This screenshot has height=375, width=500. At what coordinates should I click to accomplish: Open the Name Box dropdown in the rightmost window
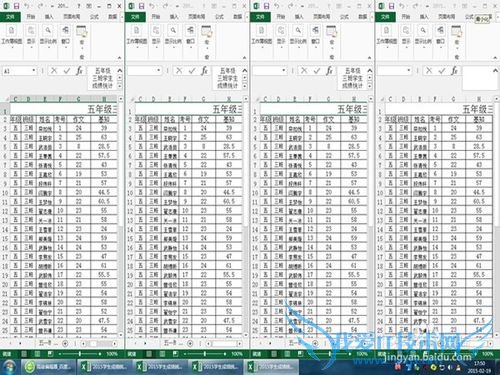pyautogui.click(x=409, y=71)
